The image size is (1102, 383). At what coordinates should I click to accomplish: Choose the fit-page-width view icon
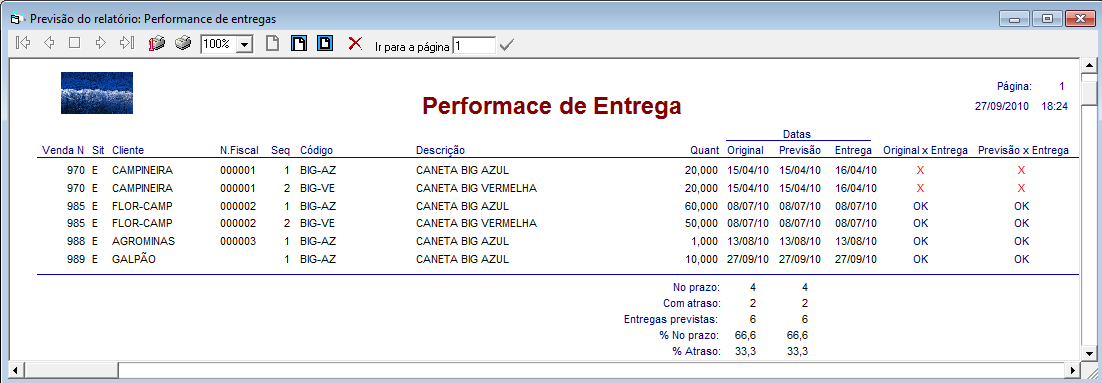point(299,44)
